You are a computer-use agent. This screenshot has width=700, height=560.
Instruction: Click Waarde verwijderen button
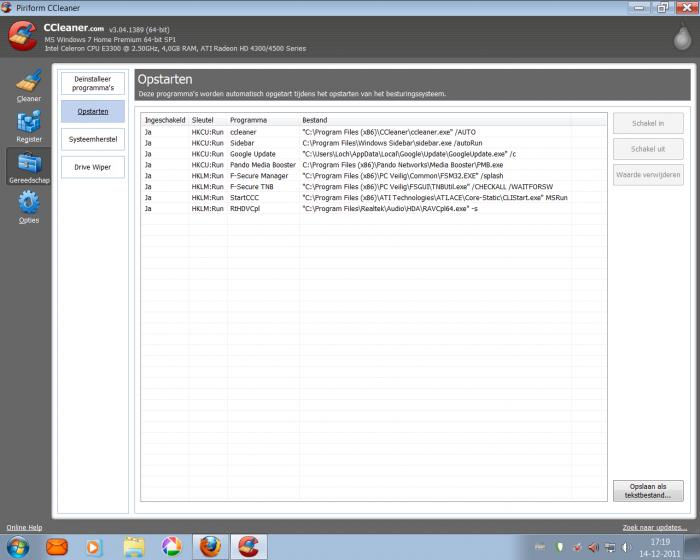coord(648,175)
